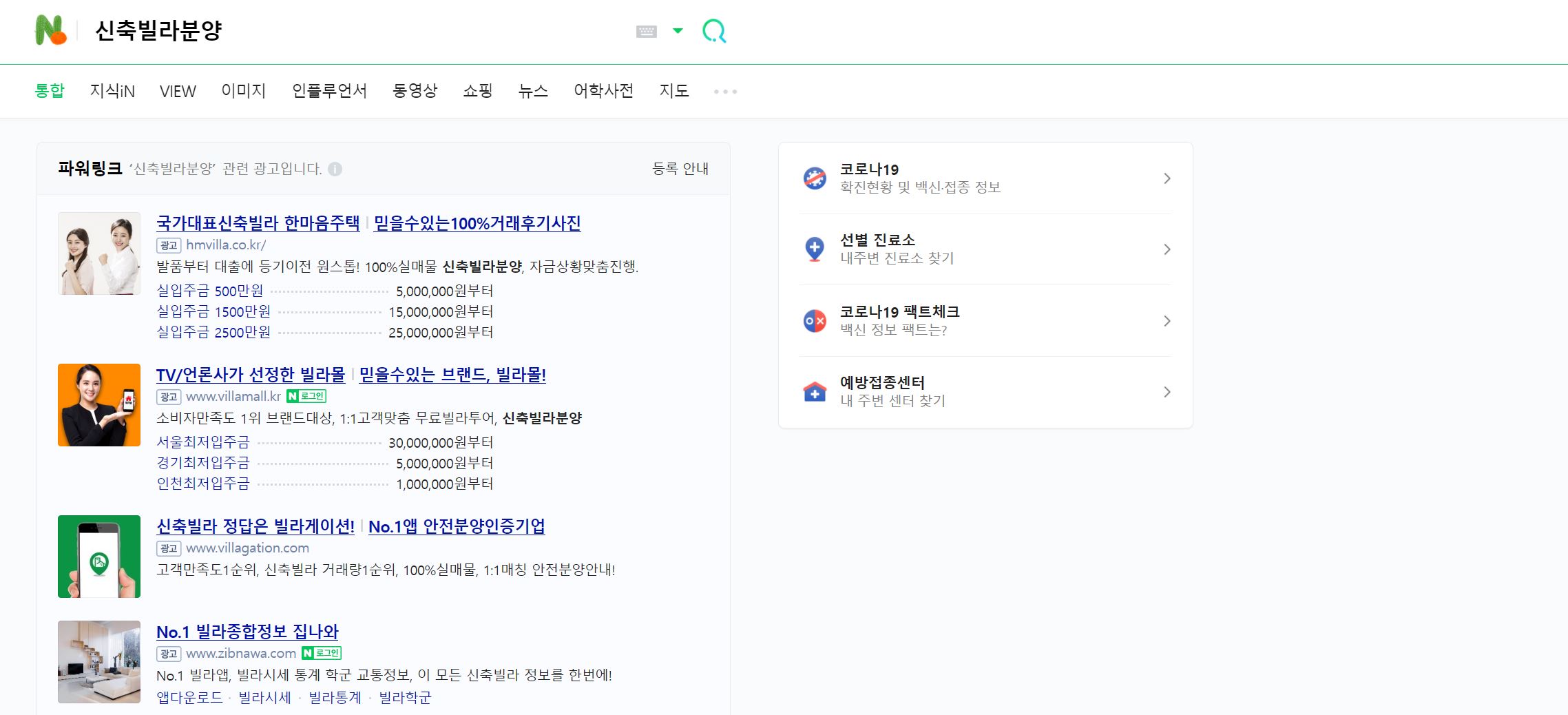The height and width of the screenshot is (715, 1568).
Task: Open the hmvilla.co.kr/ URL link
Action: pos(226,245)
